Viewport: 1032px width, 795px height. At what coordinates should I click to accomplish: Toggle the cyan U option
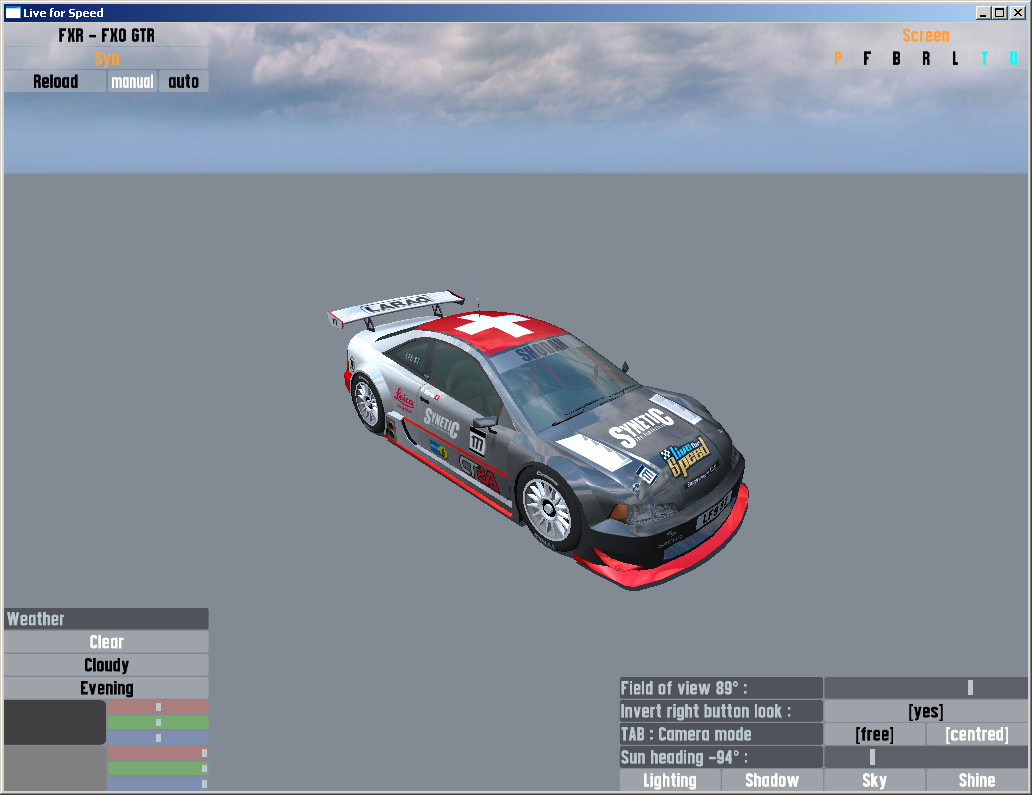coord(1014,59)
